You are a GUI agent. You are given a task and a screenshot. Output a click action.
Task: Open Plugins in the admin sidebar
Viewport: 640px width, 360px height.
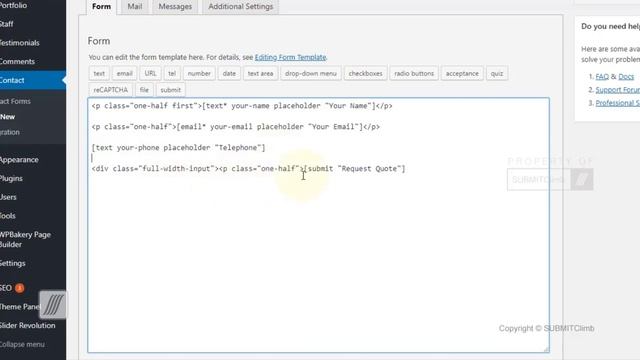pos(11,178)
